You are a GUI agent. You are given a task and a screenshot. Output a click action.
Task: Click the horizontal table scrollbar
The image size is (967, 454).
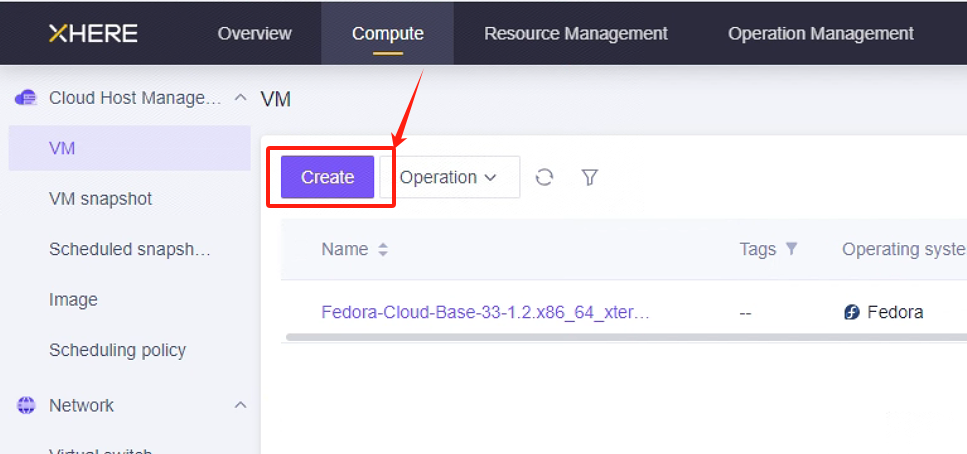click(626, 337)
